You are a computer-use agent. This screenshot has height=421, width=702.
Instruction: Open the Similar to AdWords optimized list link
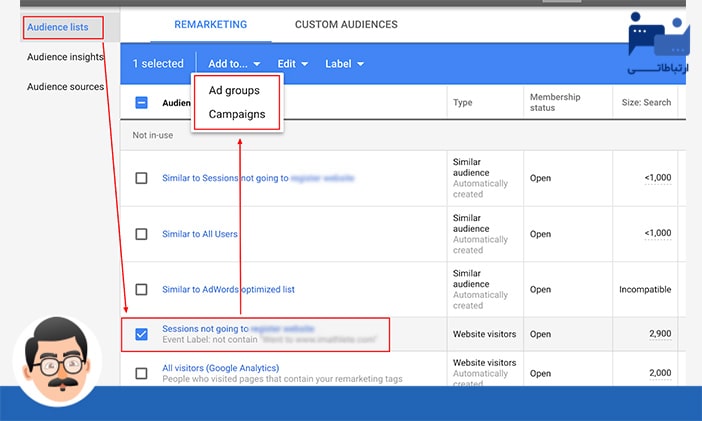tap(228, 290)
